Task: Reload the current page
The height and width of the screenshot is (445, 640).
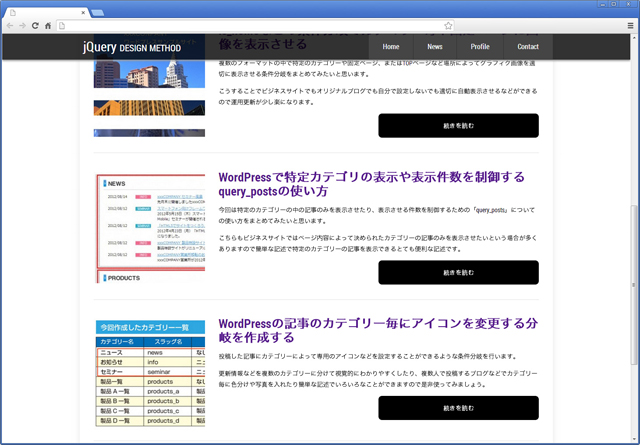Action: point(35,25)
